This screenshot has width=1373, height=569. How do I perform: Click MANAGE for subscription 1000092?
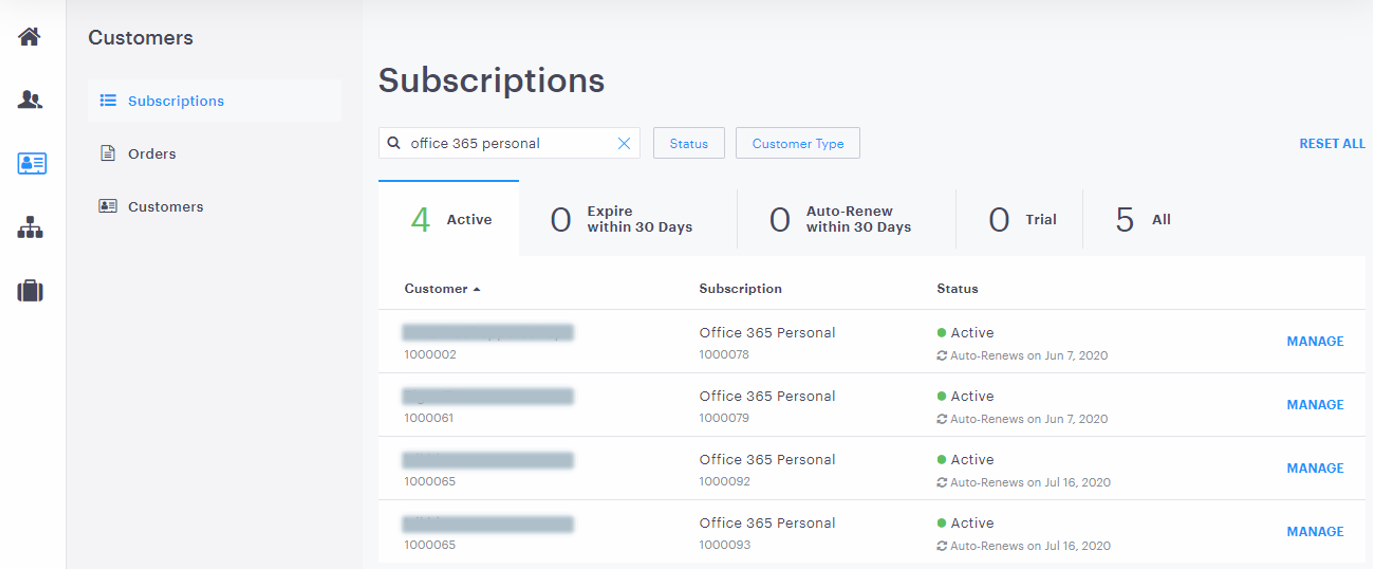click(x=1315, y=468)
